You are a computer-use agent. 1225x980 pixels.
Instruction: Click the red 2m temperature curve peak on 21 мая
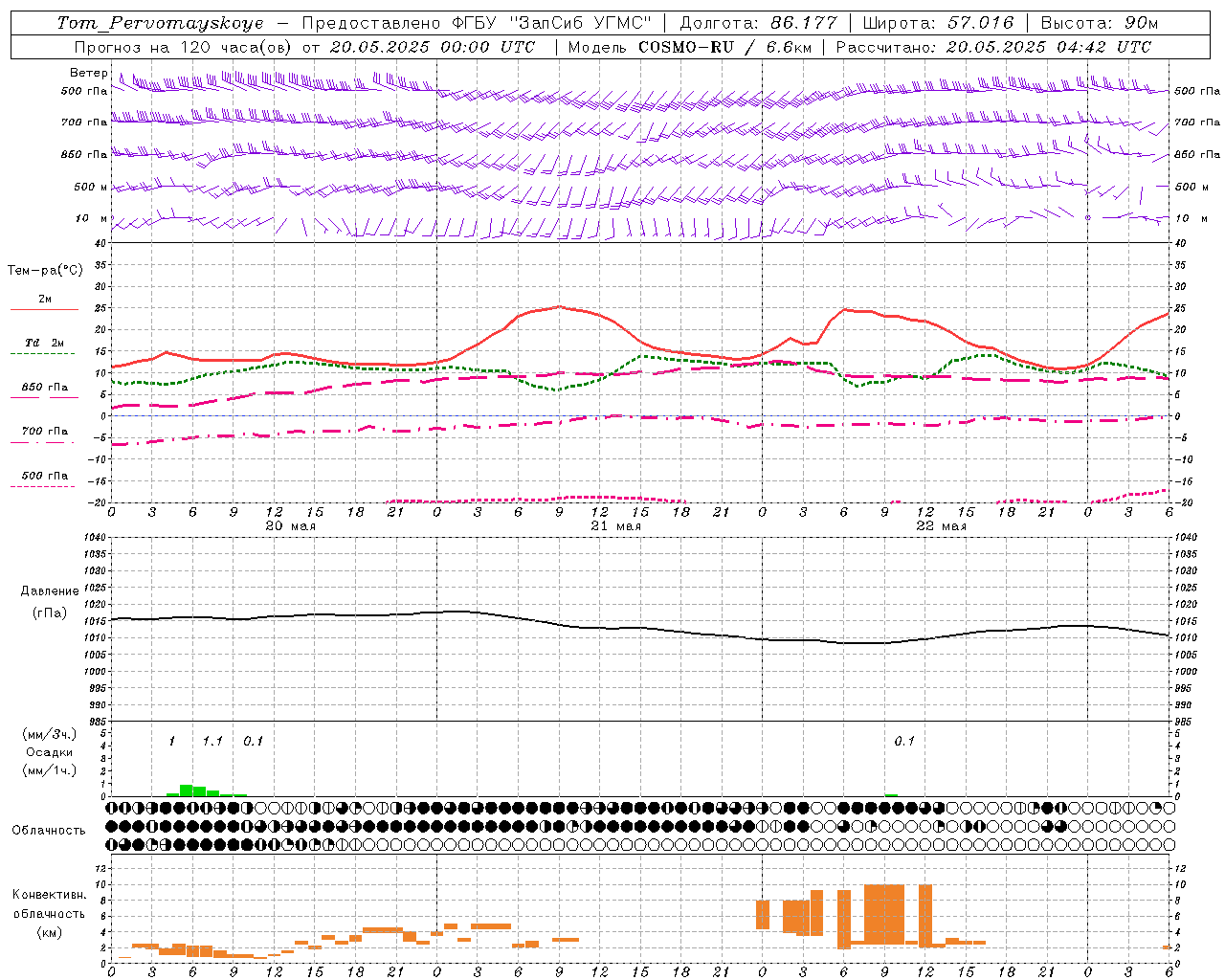click(560, 307)
